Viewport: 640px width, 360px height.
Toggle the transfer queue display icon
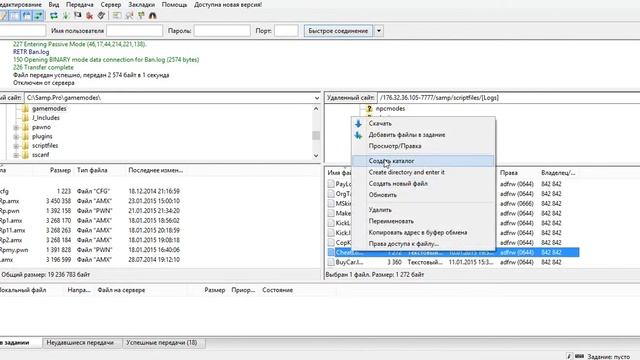[38, 16]
